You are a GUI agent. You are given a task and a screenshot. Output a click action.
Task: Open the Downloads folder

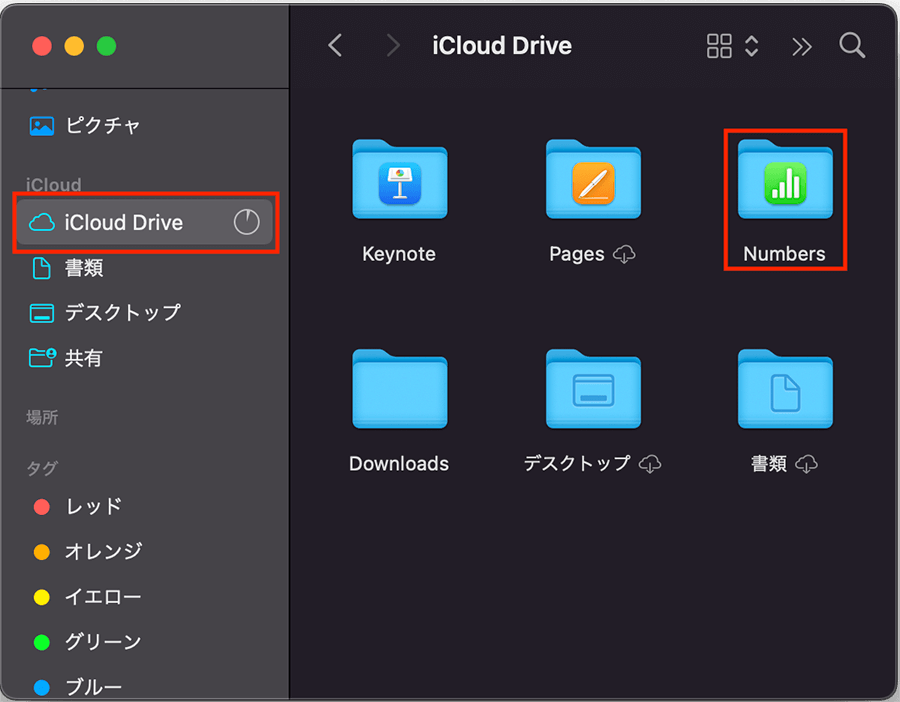click(399, 389)
